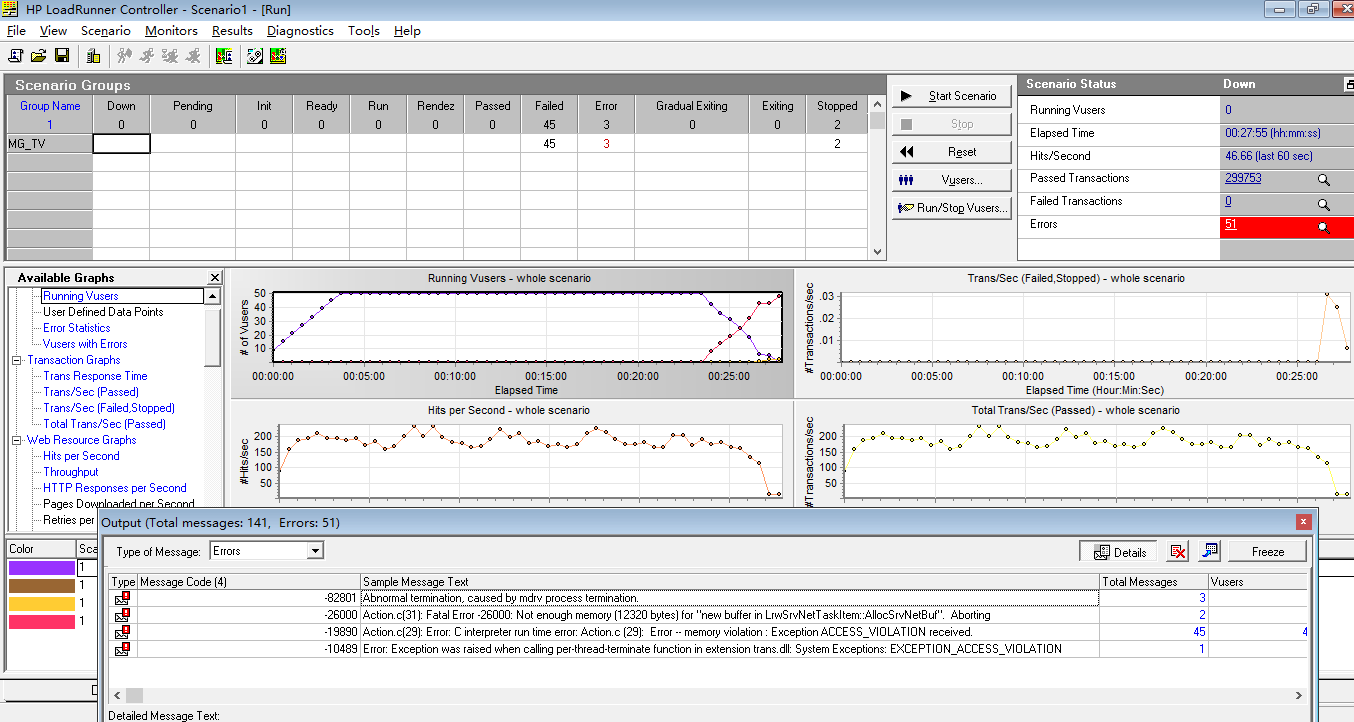The width and height of the screenshot is (1354, 722).
Task: Open the 51 Errors link
Action: point(1231,224)
